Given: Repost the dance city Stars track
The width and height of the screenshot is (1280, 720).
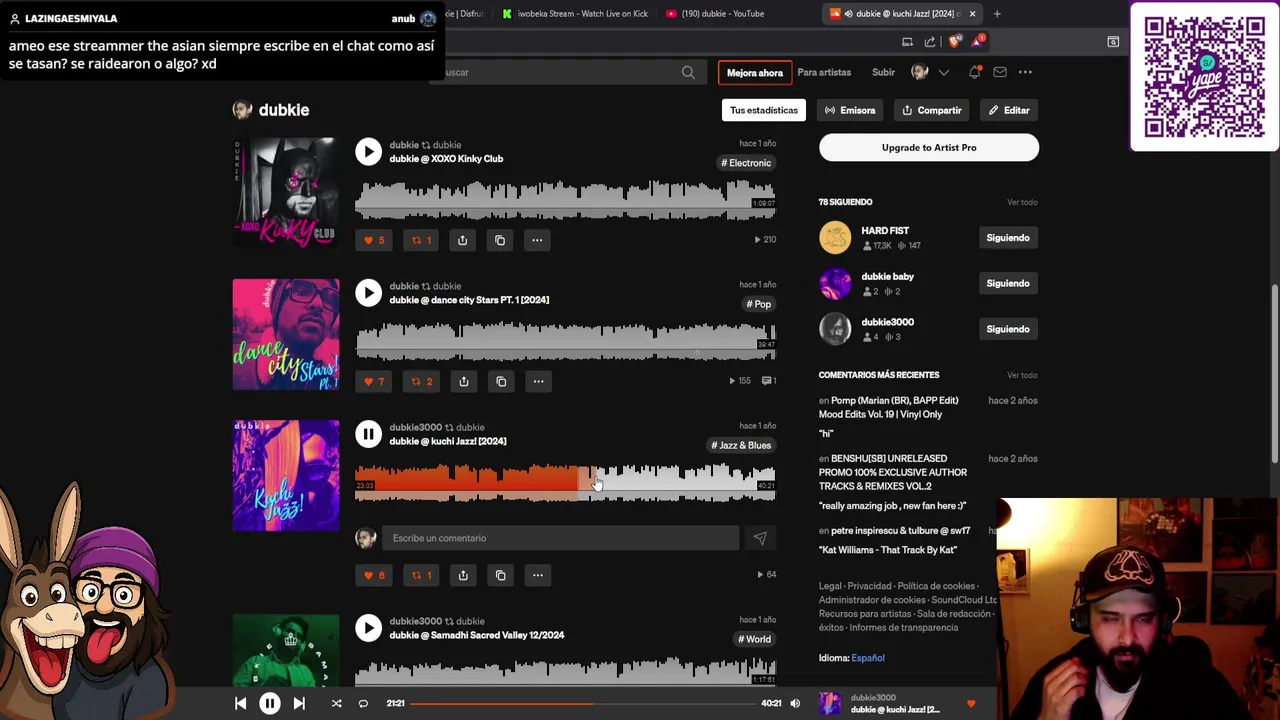Looking at the screenshot, I should (x=422, y=381).
